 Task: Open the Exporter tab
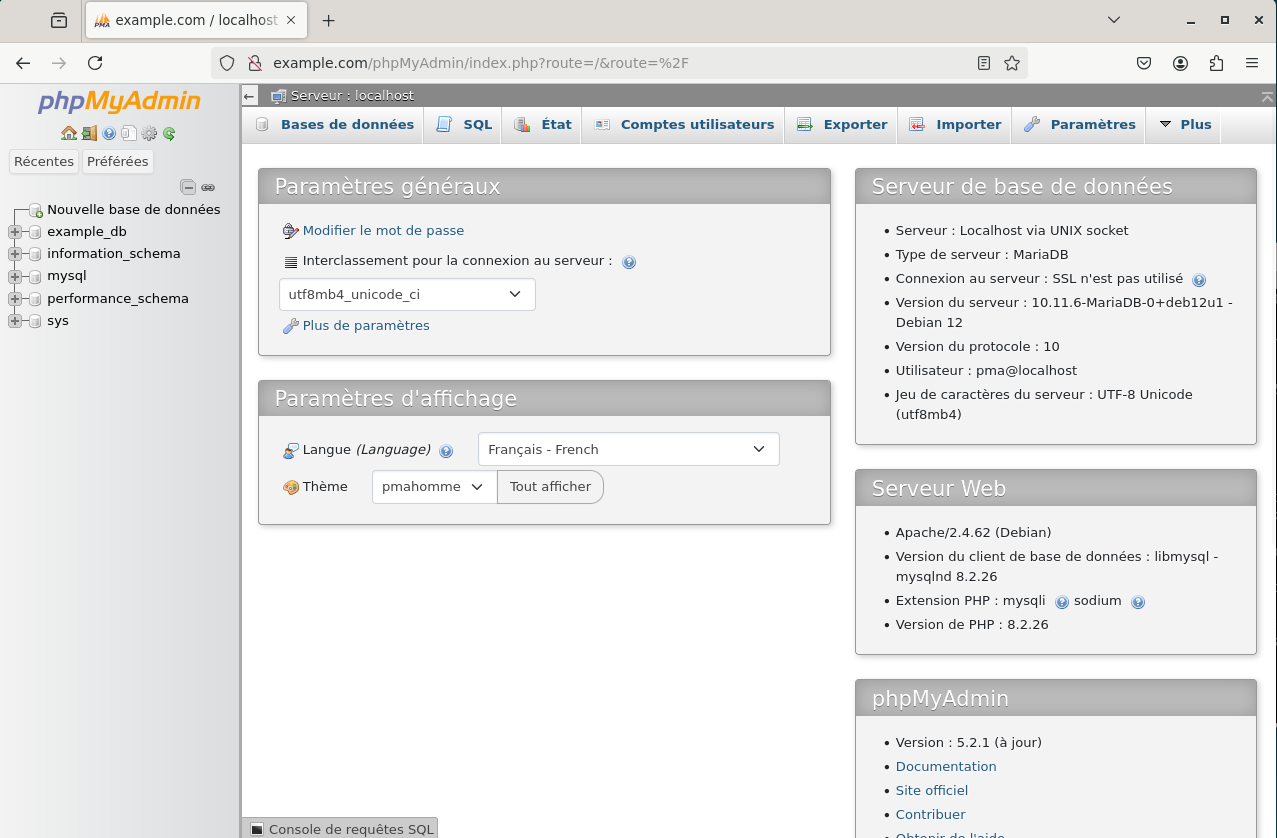(842, 125)
